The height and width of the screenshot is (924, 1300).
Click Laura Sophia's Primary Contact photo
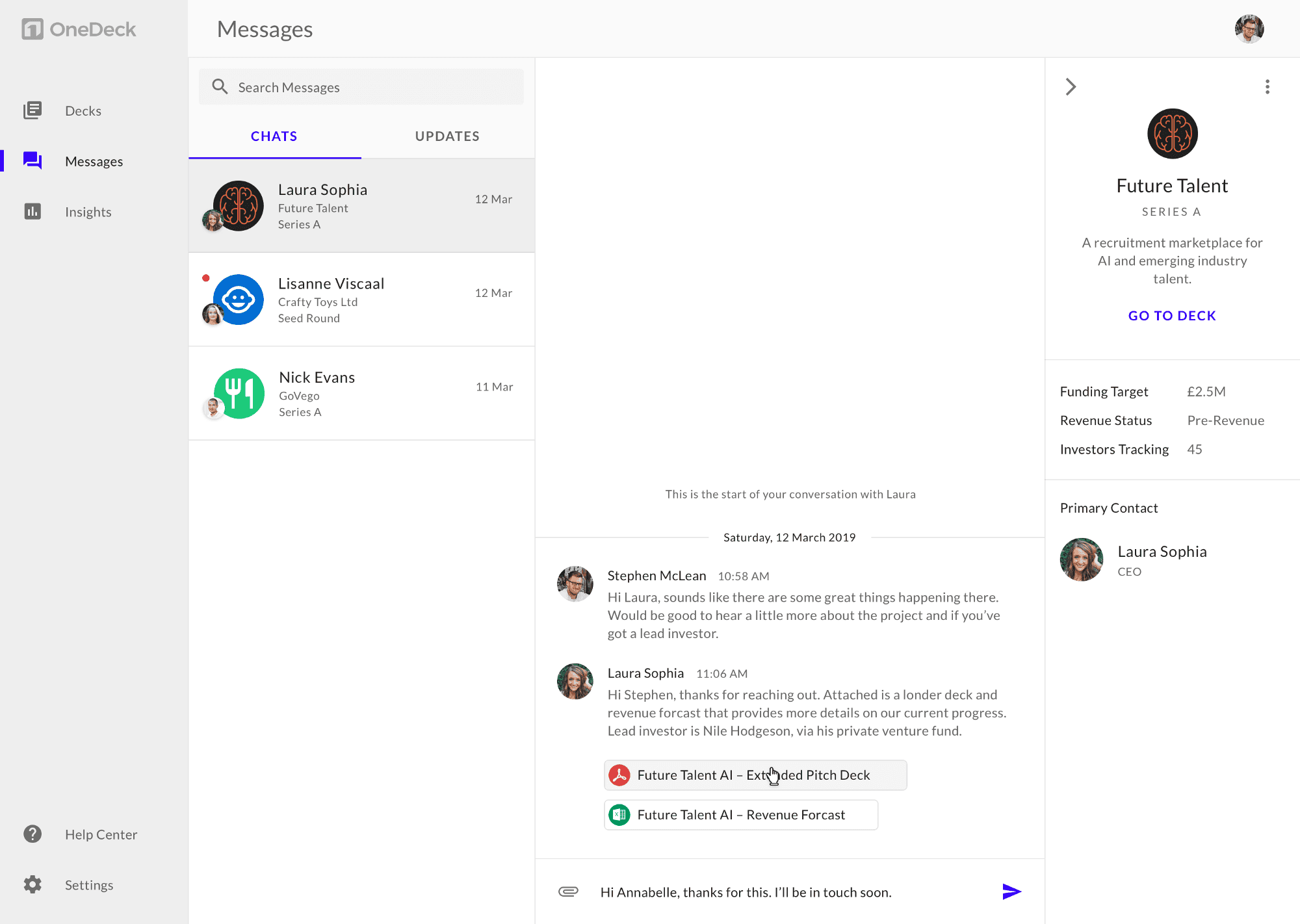pyautogui.click(x=1082, y=559)
